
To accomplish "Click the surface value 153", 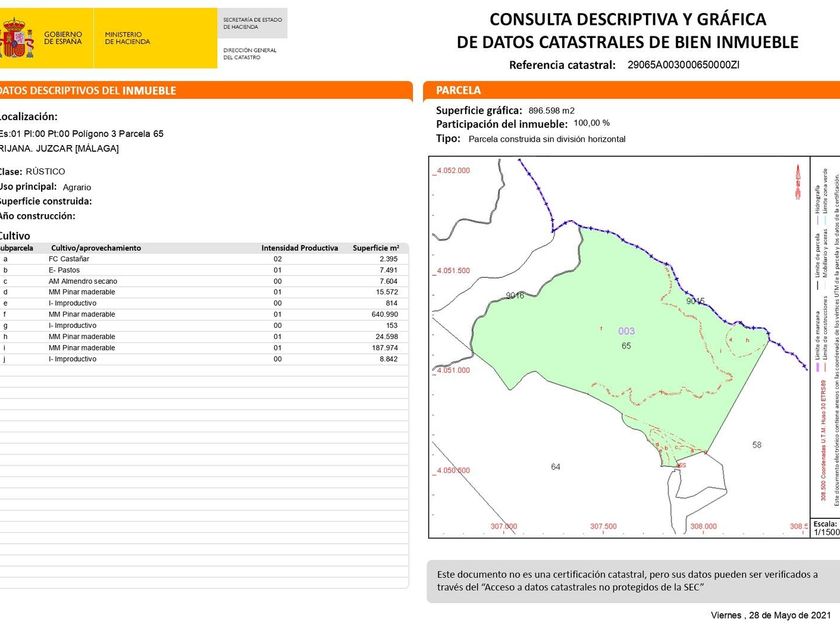I will coord(392,326).
